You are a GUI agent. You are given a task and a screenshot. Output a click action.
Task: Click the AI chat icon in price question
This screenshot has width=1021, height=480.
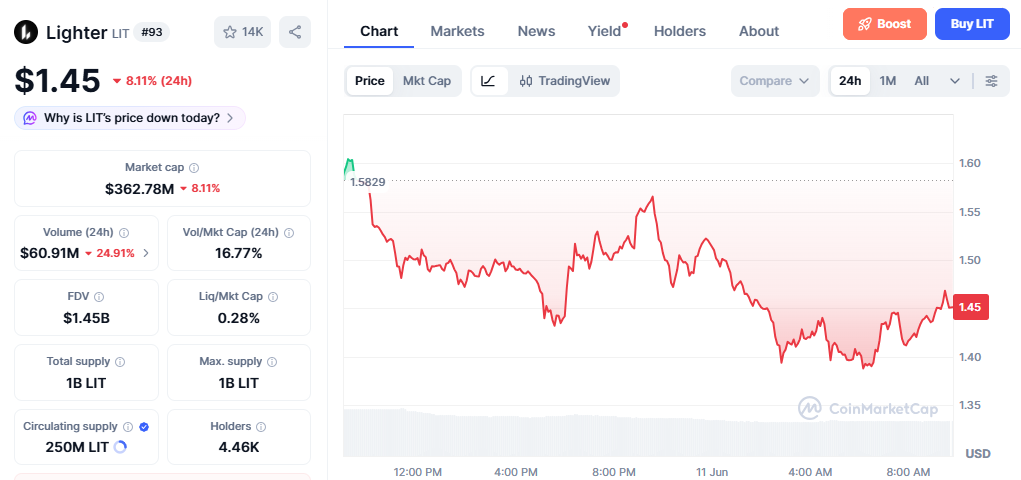tap(30, 118)
